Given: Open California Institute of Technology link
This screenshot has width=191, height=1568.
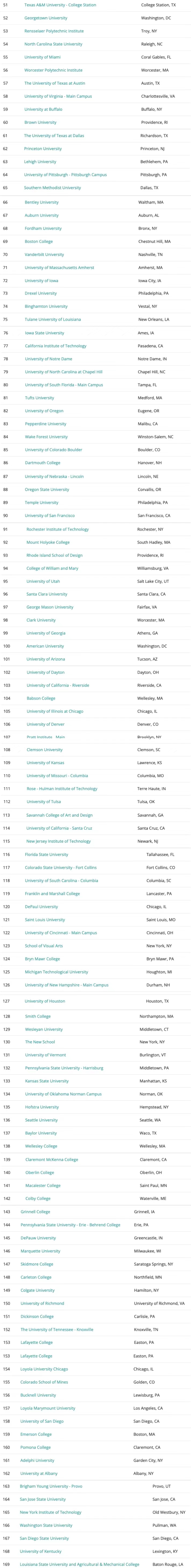Looking at the screenshot, I should tap(55, 346).
